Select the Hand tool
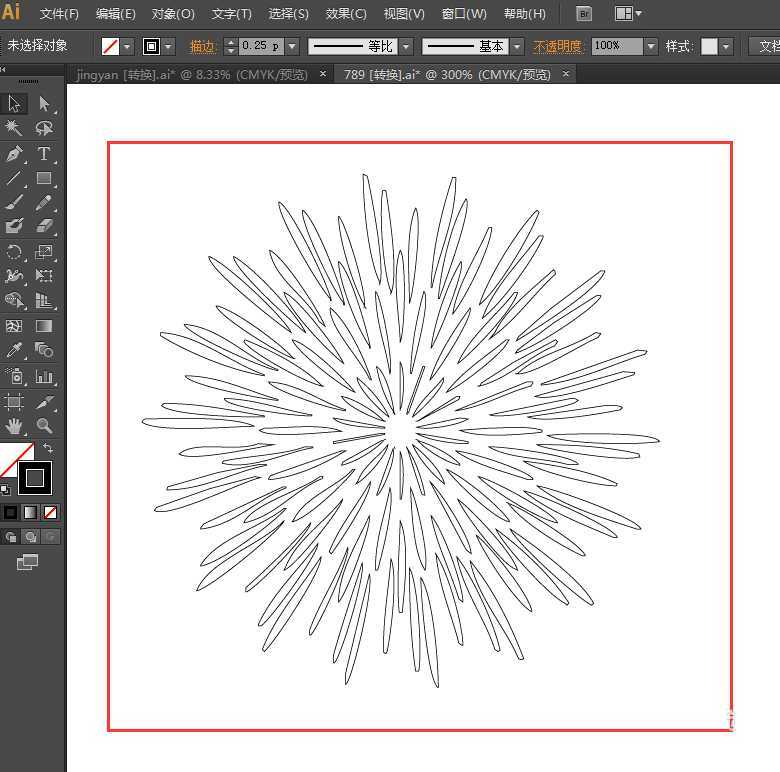The image size is (780, 772). tap(14, 426)
